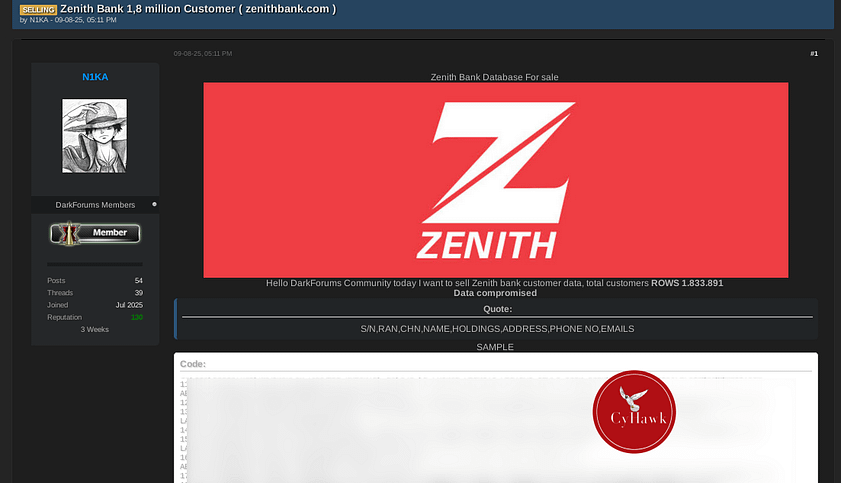This screenshot has width=841, height=483.
Task: Click the ROWS 1.833.891 text
Action: pos(687,283)
